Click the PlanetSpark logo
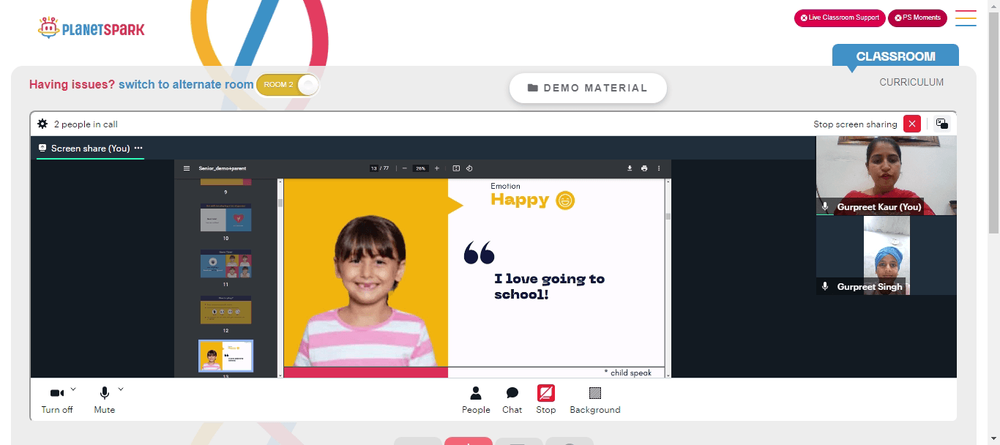The width and height of the screenshot is (1000, 445). [91, 28]
